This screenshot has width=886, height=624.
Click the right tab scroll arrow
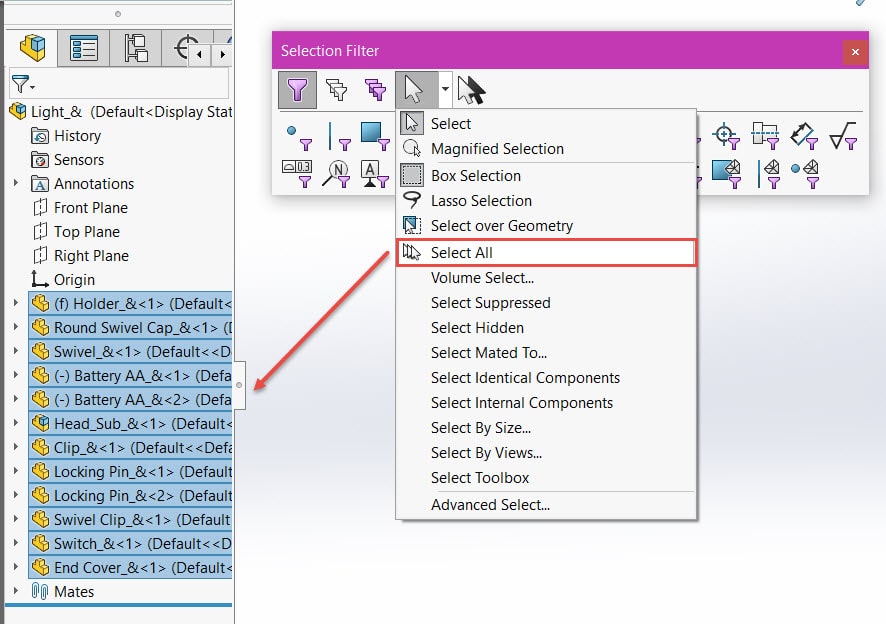point(223,55)
